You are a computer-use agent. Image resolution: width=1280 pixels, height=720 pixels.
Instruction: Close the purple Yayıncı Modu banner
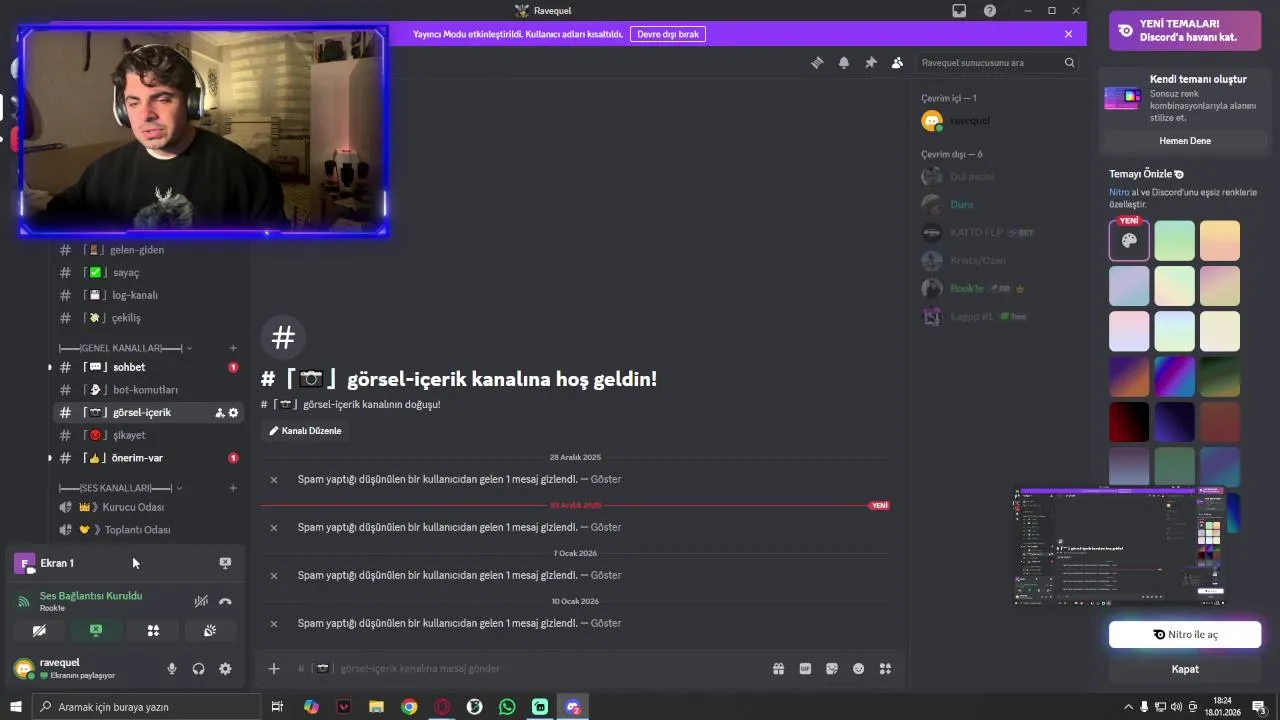coord(1068,34)
